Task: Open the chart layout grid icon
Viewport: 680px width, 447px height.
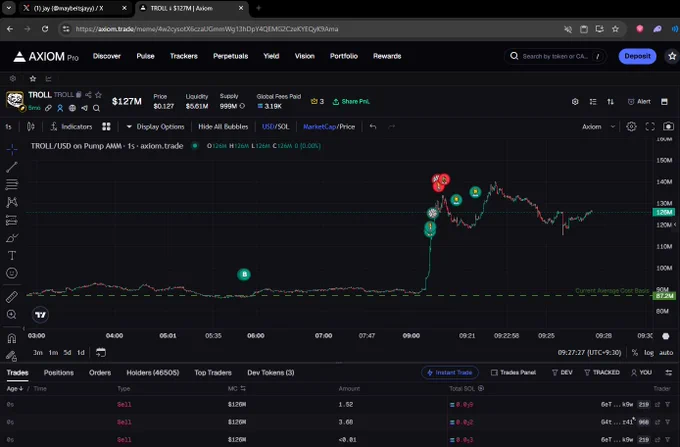Action: coord(106,127)
